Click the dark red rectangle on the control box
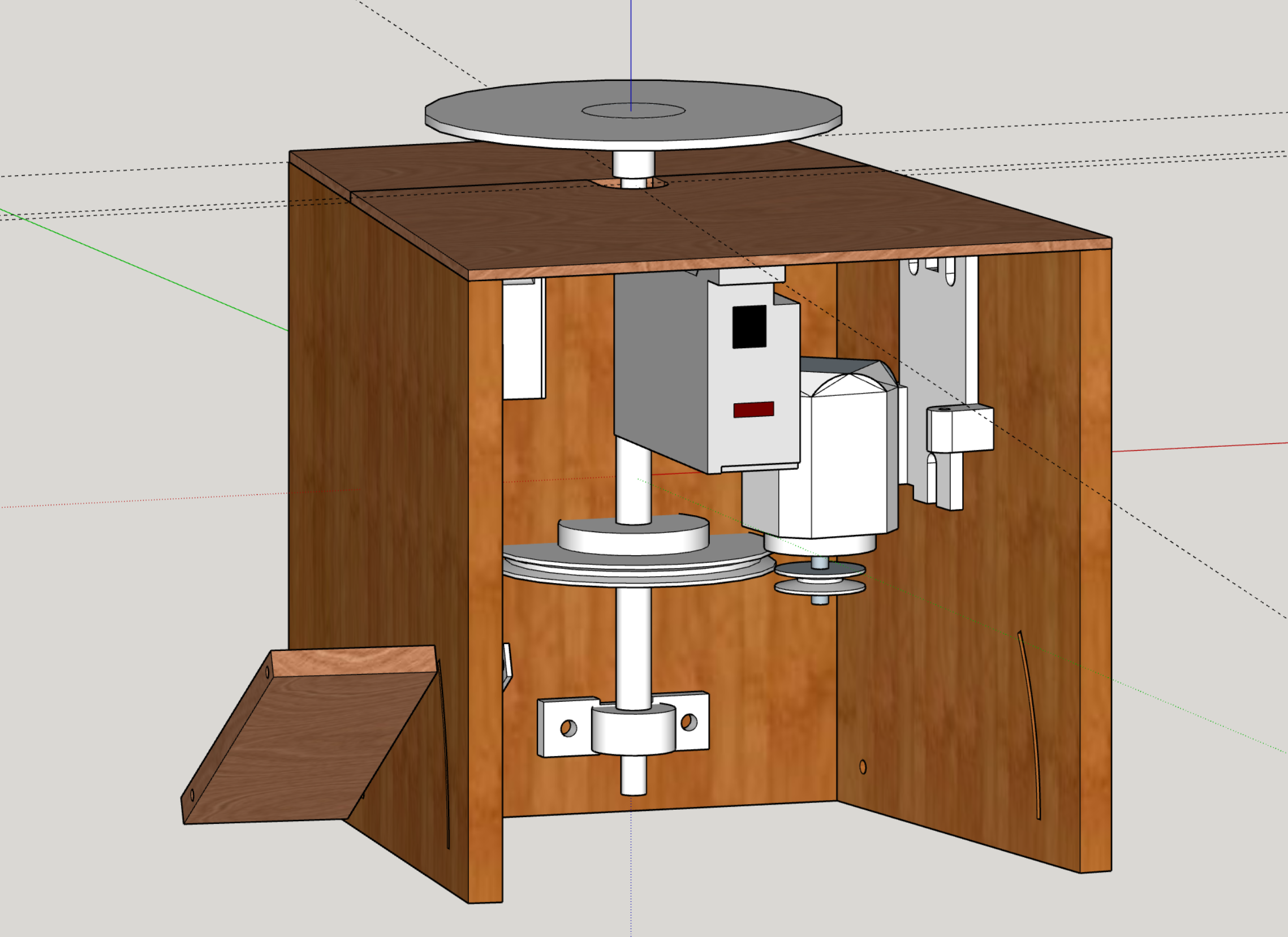This screenshot has height=937, width=1288. [753, 409]
